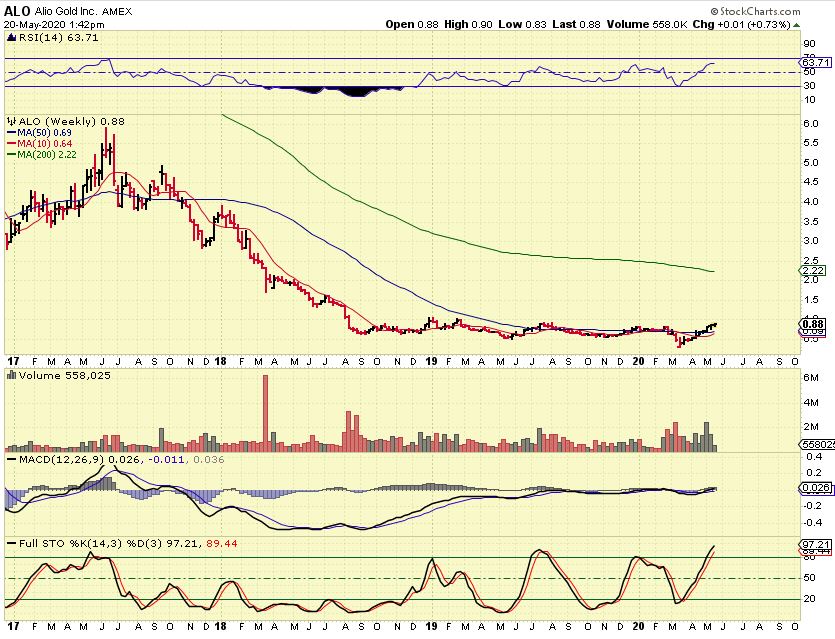Click the -0.011 MACD signal value

pyautogui.click(x=166, y=460)
